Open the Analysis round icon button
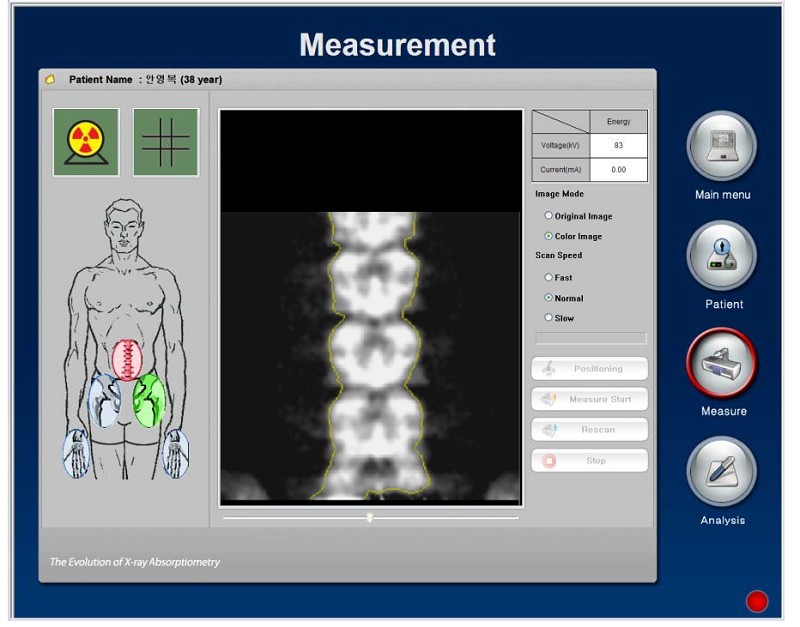Screen dimensions: 800x627 tap(721, 471)
